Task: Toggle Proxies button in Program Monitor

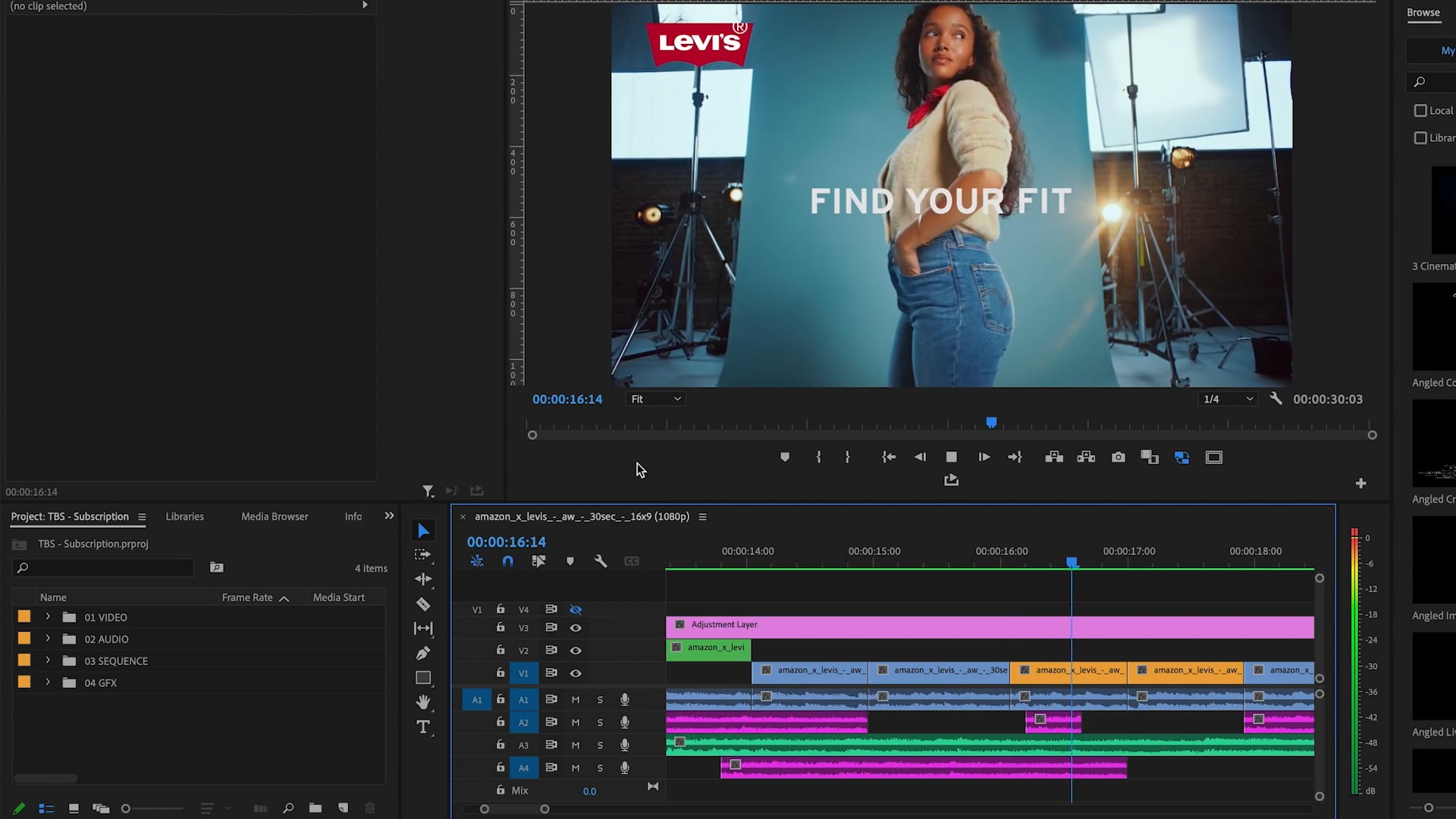Action: click(x=1181, y=457)
